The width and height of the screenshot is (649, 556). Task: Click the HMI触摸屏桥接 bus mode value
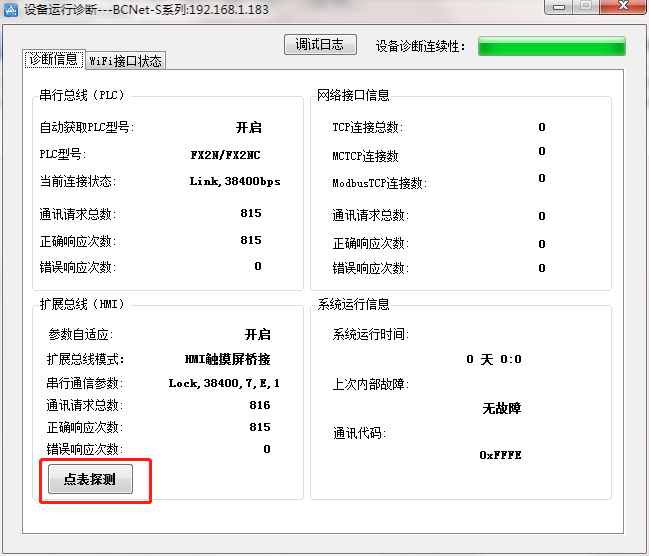pos(228,359)
